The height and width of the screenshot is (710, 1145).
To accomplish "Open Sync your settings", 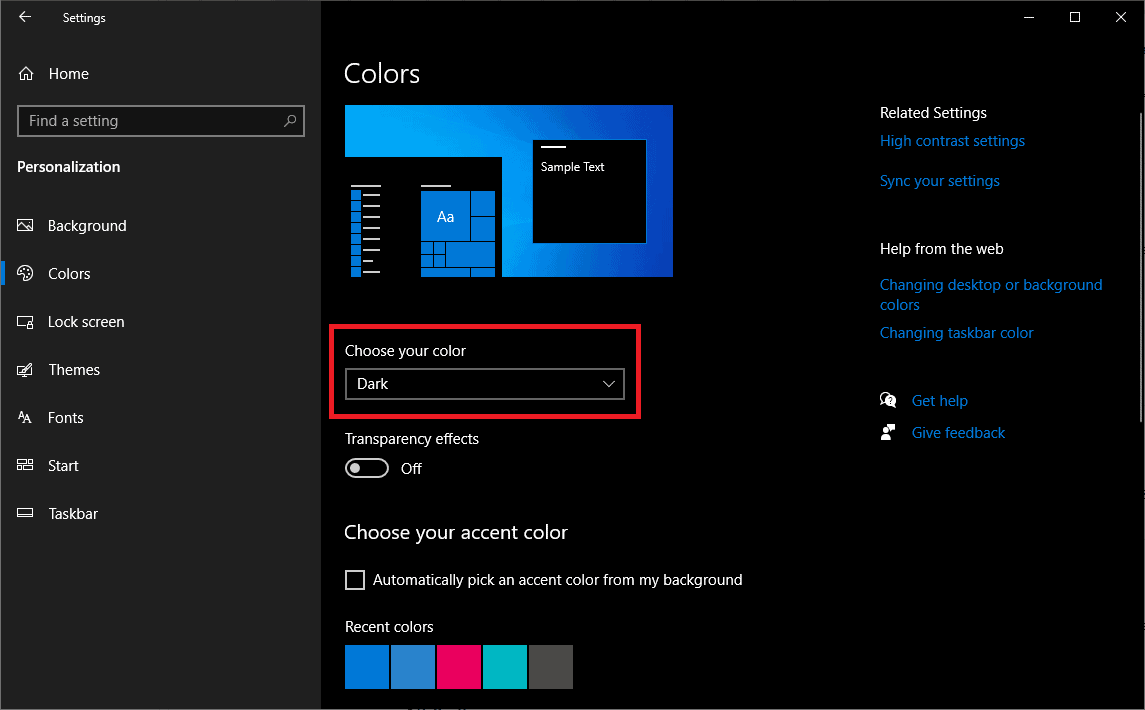I will 939,180.
